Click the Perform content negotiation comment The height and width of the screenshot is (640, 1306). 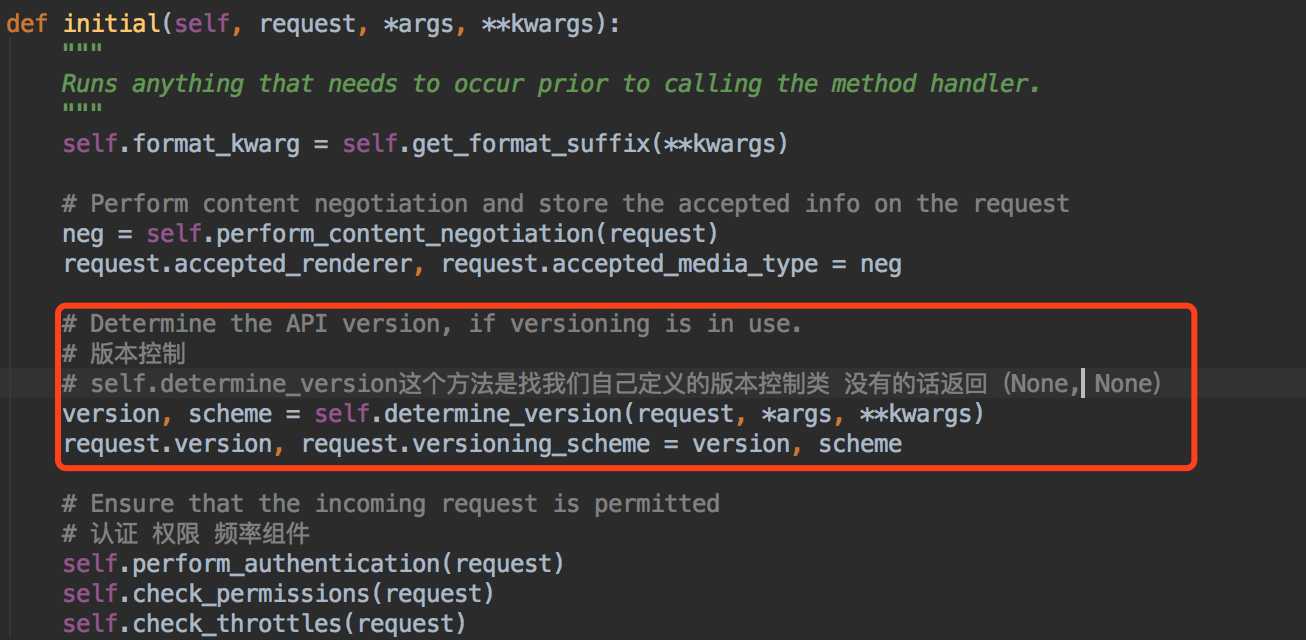(x=566, y=204)
